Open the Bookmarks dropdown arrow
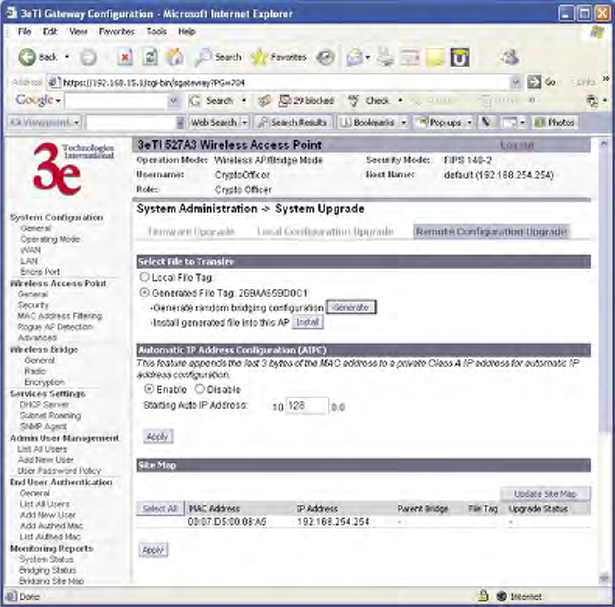Screen dimensions: 615x607 pos(404,123)
